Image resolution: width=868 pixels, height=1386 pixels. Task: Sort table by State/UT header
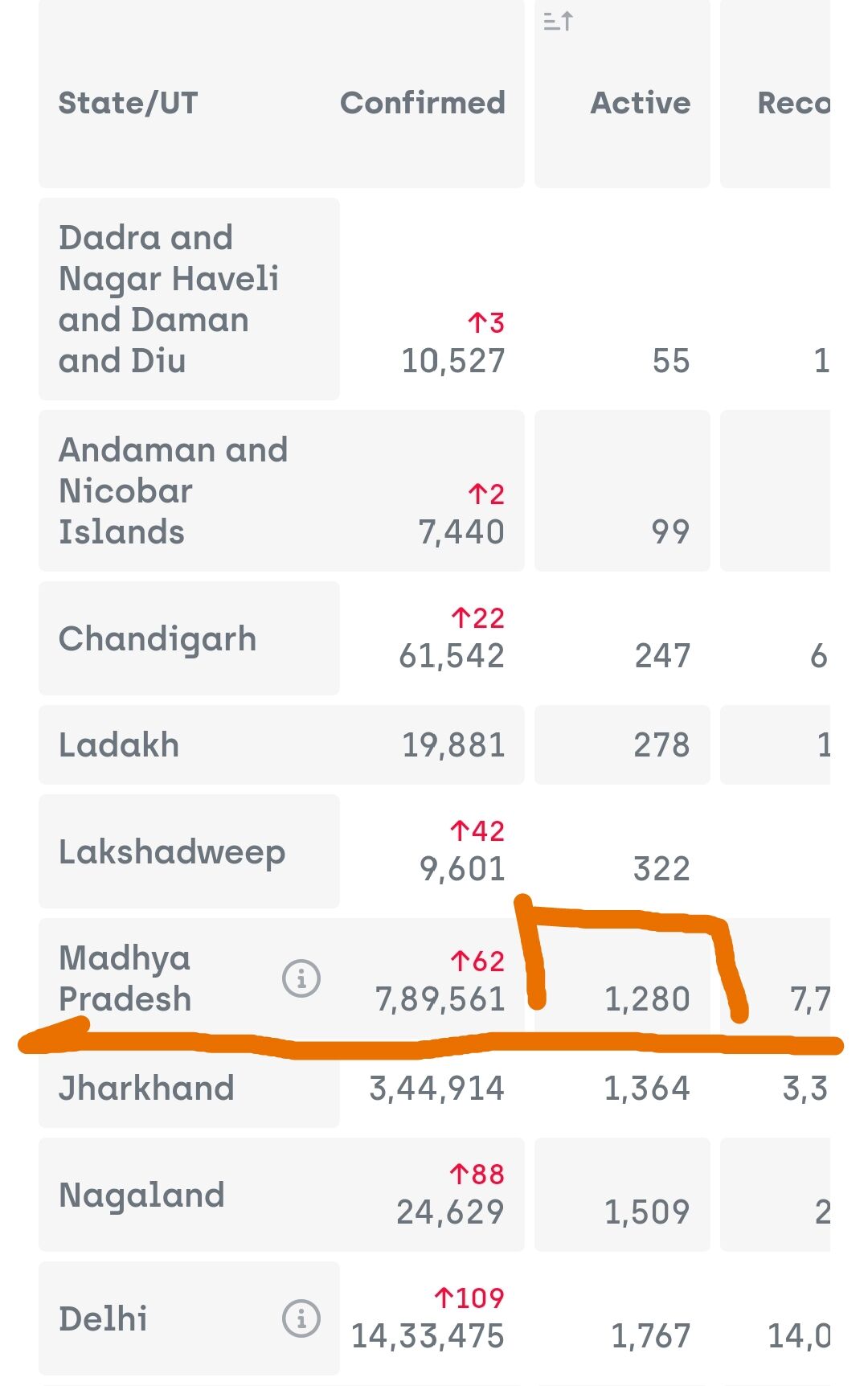[129, 103]
